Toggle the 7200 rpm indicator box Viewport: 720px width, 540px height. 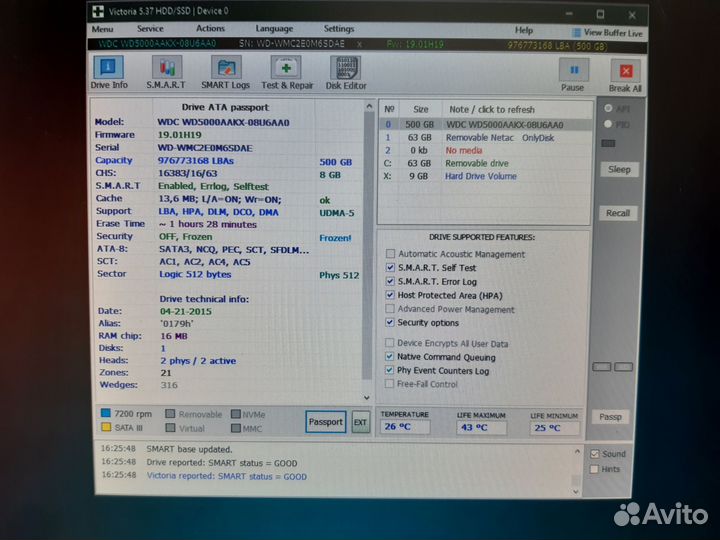click(106, 413)
